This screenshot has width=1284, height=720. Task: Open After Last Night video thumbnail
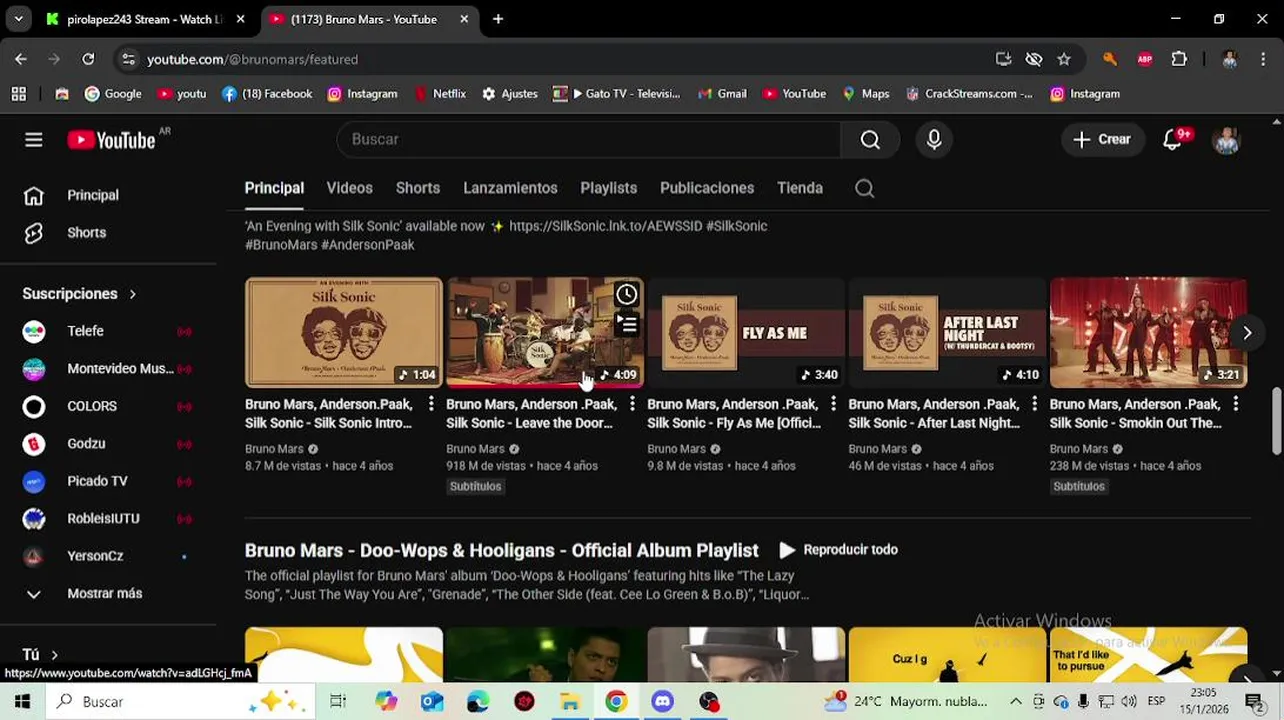947,333
